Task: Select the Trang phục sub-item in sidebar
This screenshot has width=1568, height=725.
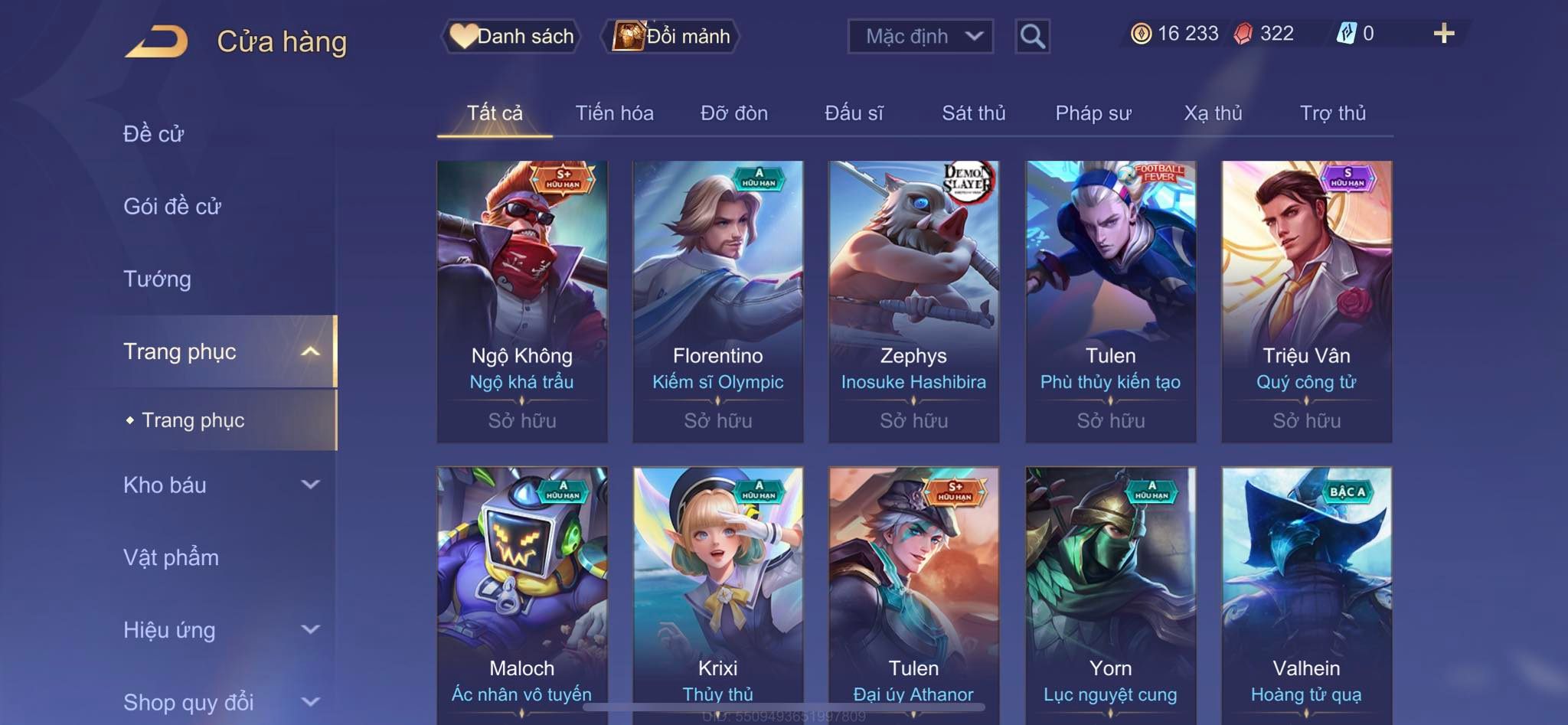Action: point(193,420)
